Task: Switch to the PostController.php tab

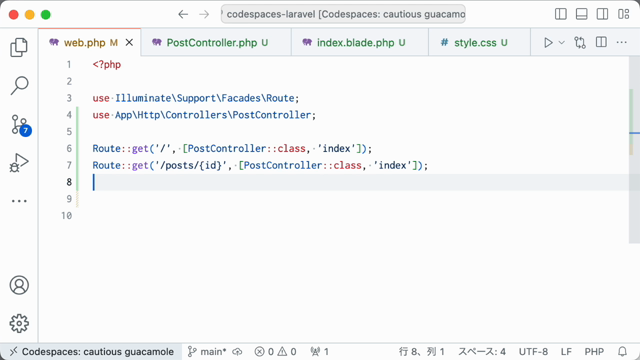Action: (216, 42)
